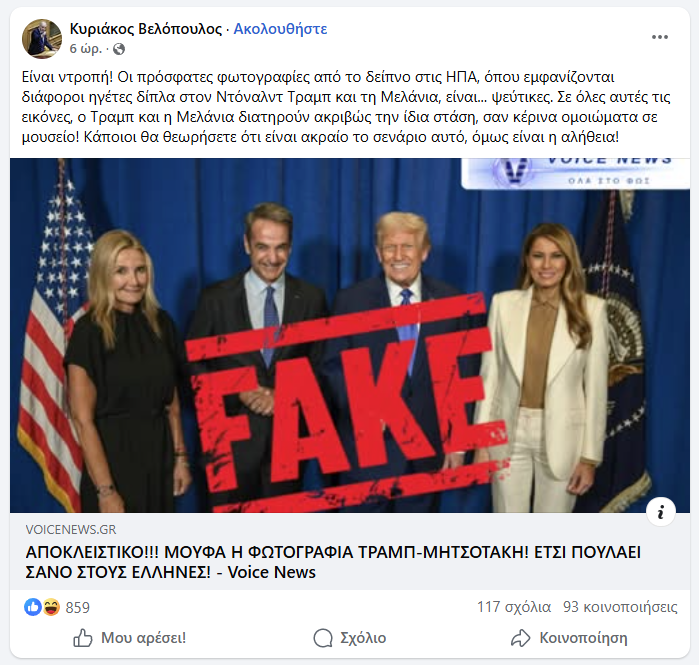View the 93 κοινοποιήσεις shares list
Viewport: 699px width, 665px height.
pos(620,607)
